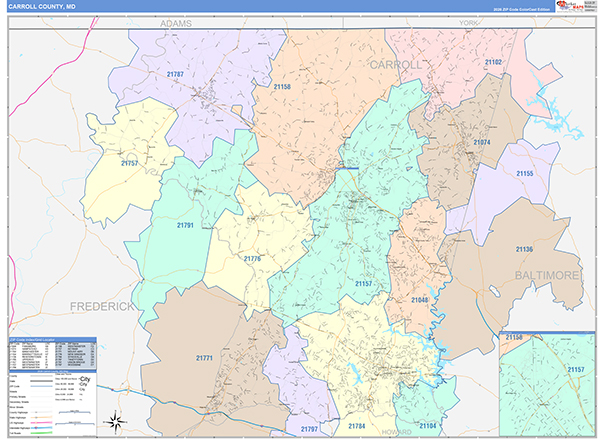Select ZIP code label 21136

(x=524, y=249)
